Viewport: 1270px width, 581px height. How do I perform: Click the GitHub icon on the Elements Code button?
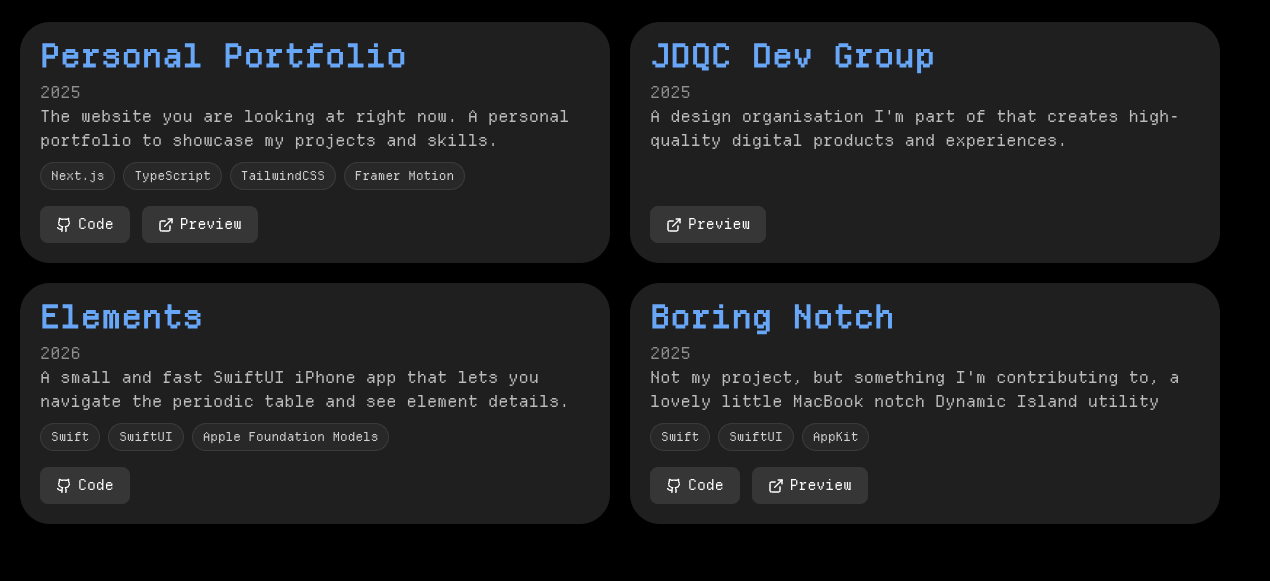[64, 486]
